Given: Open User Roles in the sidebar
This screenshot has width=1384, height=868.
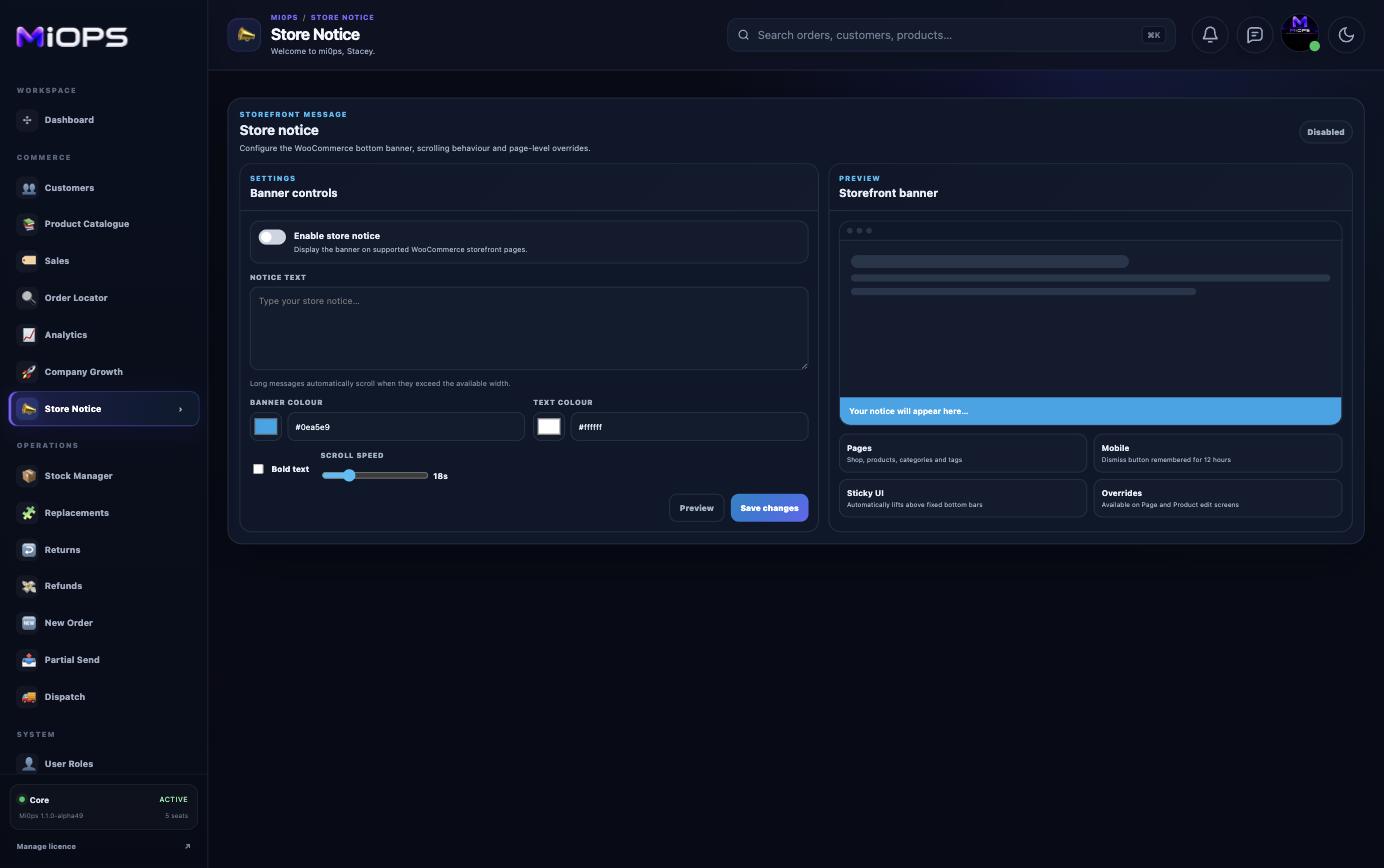Looking at the screenshot, I should click(x=104, y=764).
